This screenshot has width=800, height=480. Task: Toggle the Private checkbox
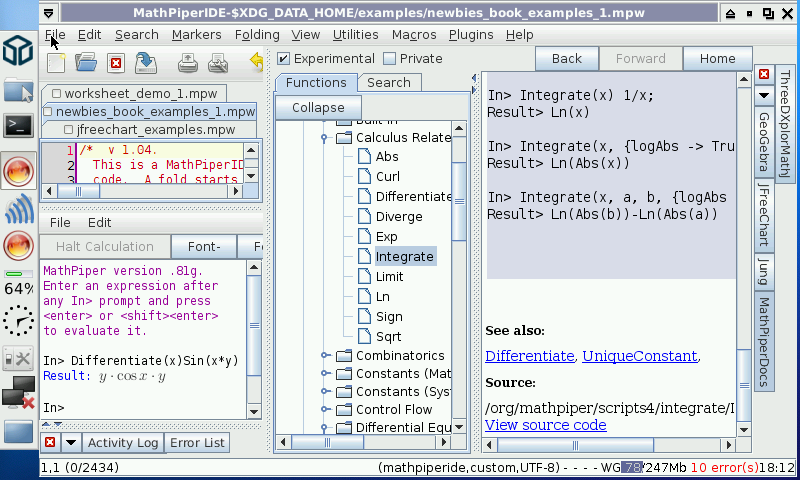point(389,59)
